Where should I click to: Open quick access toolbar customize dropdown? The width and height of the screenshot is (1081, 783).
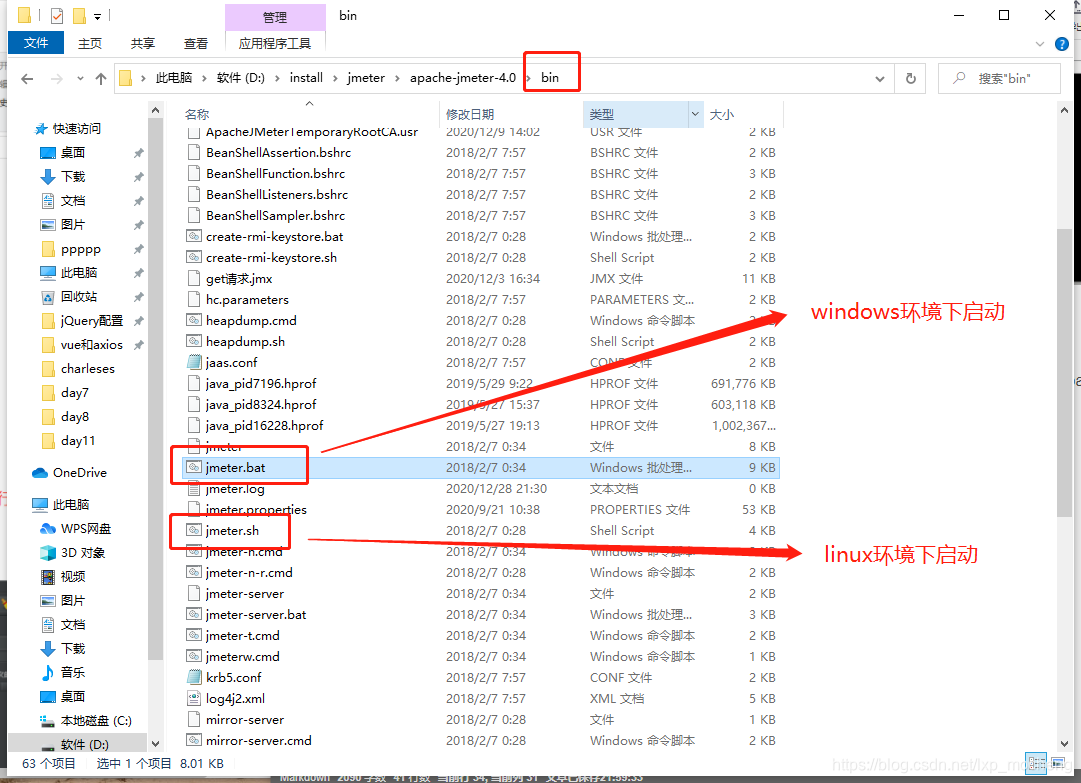[97, 16]
